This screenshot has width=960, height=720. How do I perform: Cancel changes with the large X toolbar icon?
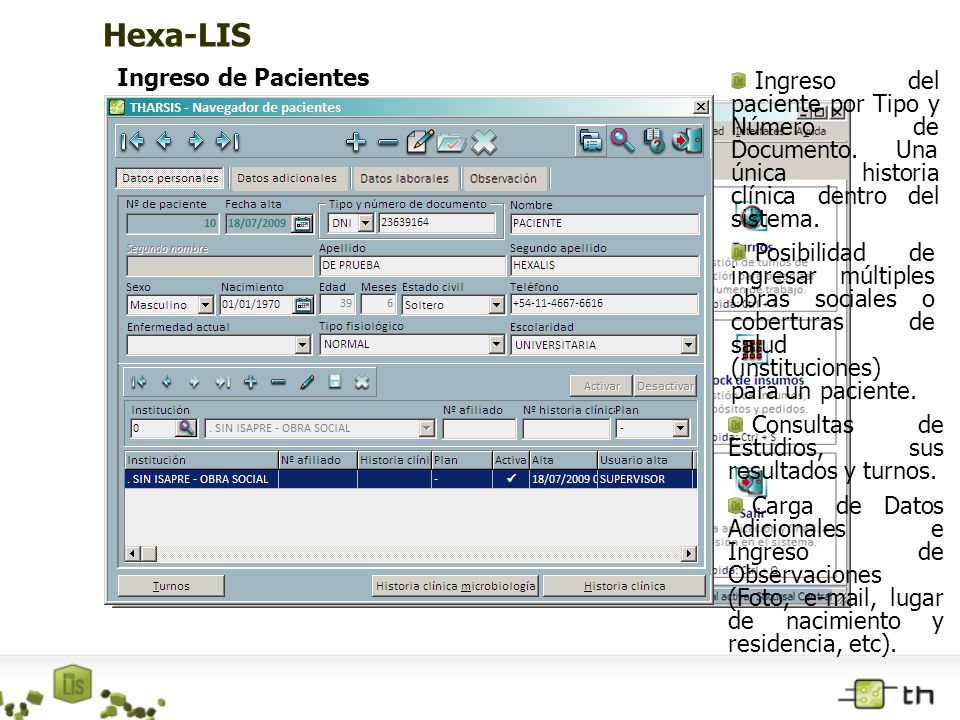point(484,142)
